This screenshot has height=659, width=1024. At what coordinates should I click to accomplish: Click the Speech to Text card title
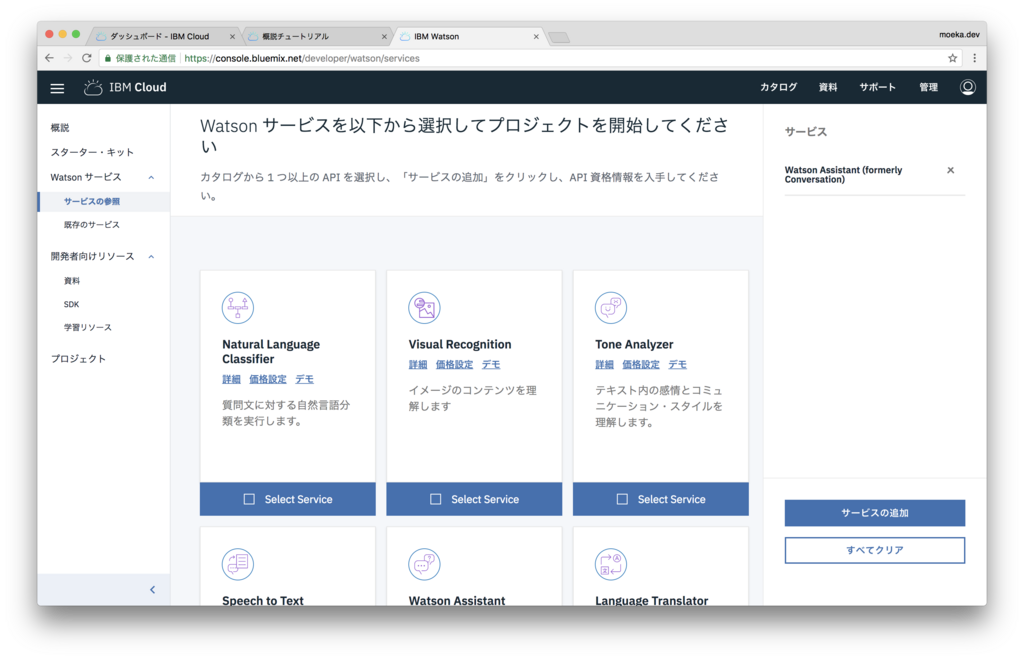coord(263,600)
